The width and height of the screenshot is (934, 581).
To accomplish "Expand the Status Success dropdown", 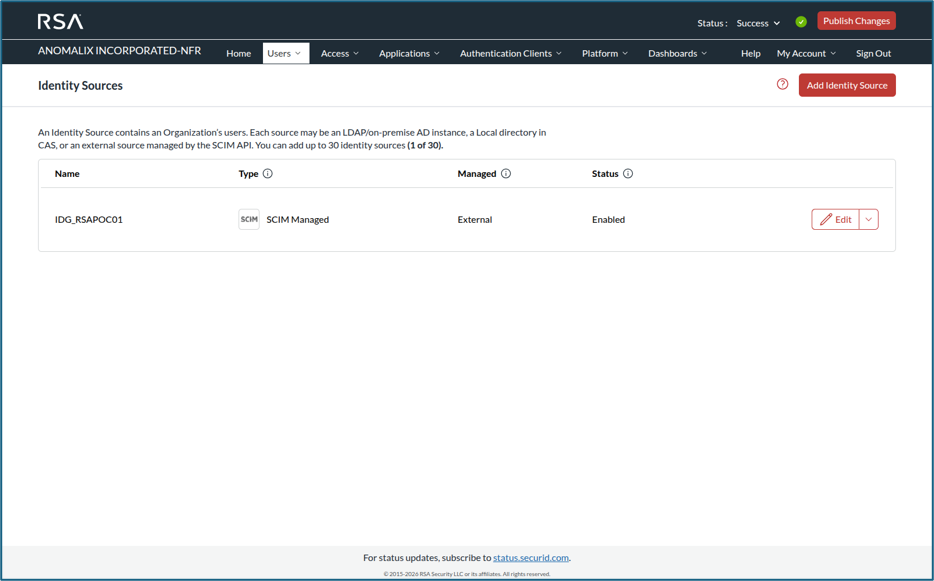I will tap(758, 23).
